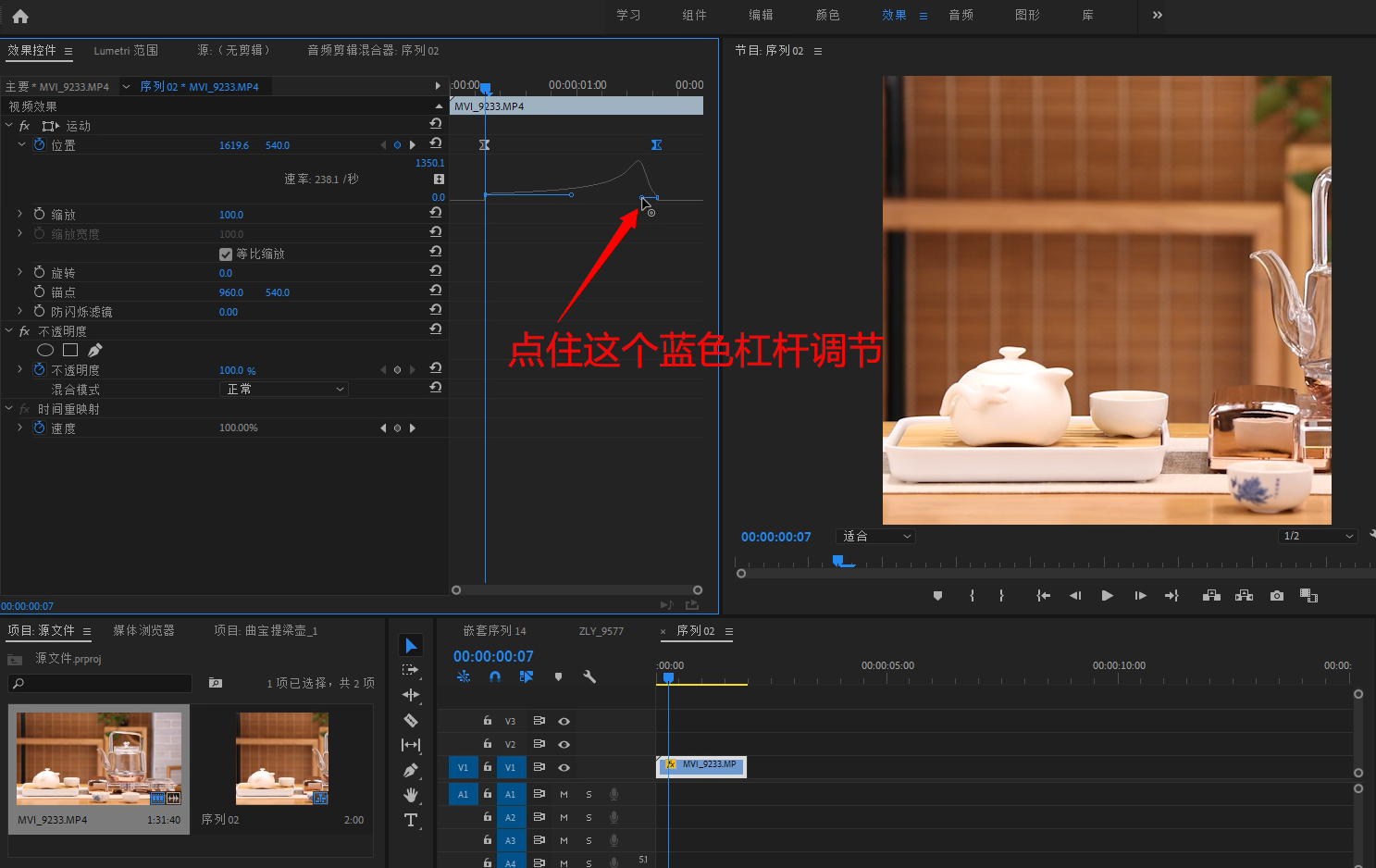This screenshot has height=868, width=1376.
Task: Toggle V3 track output eye
Action: tap(564, 721)
